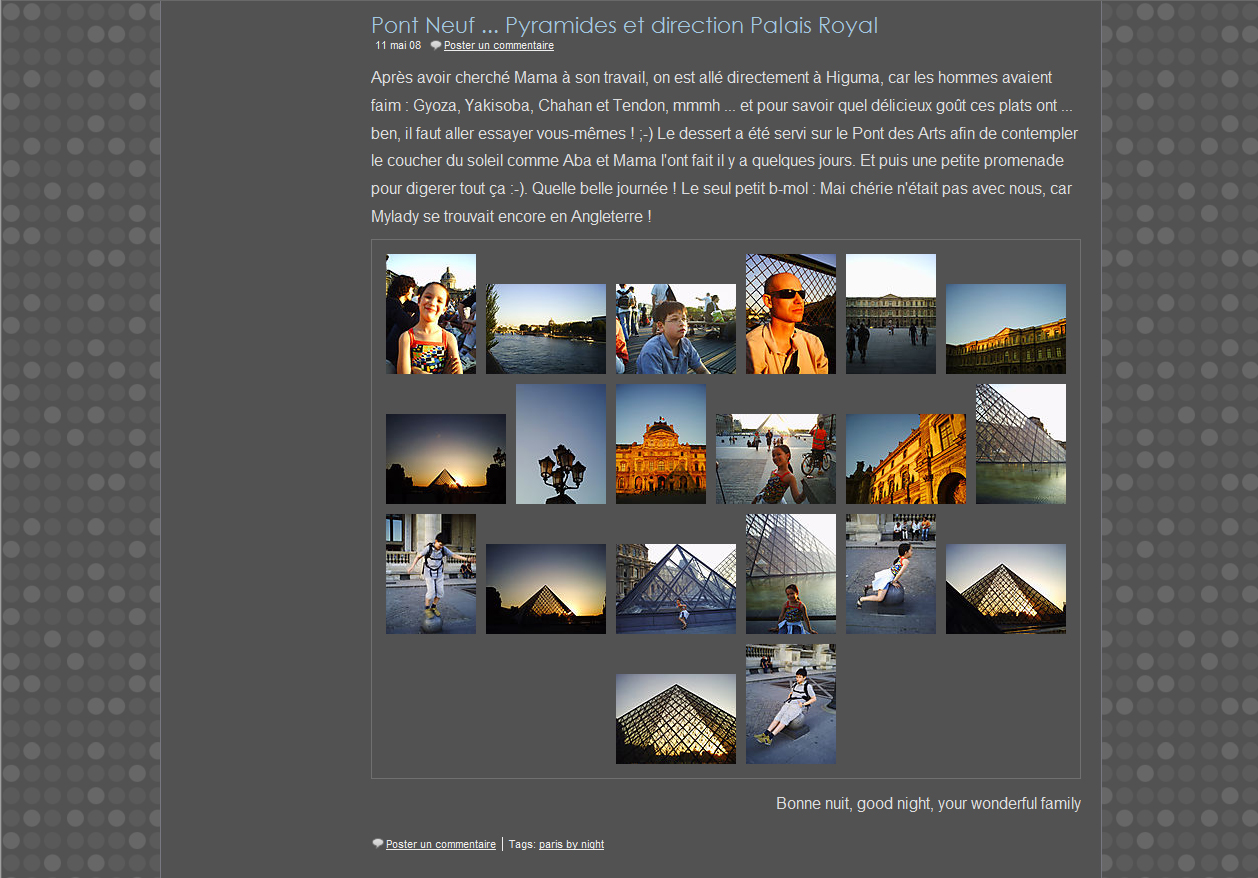Open the last-row photo of boy sitting
Image resolution: width=1258 pixels, height=878 pixels.
tap(791, 704)
